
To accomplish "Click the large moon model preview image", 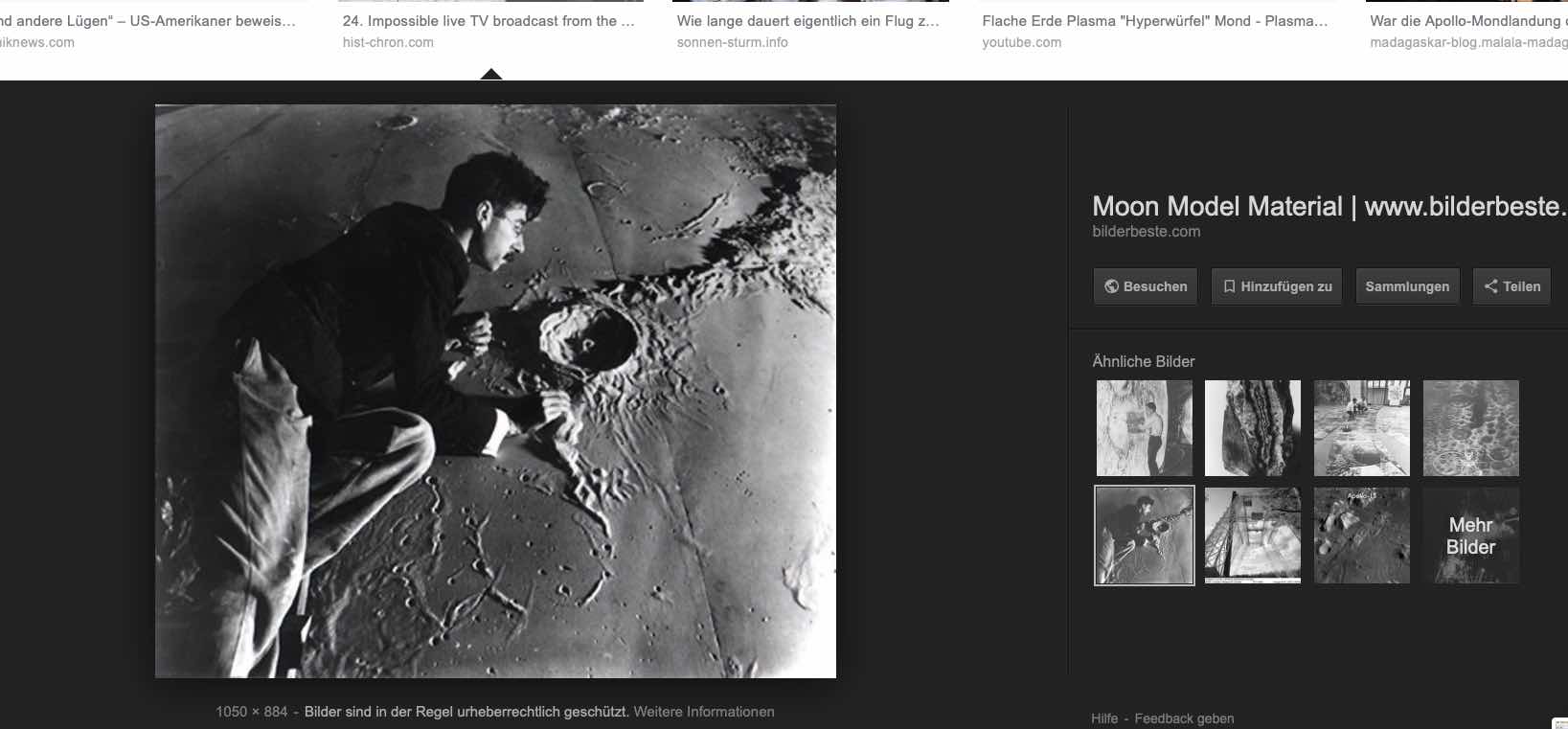I will [495, 391].
